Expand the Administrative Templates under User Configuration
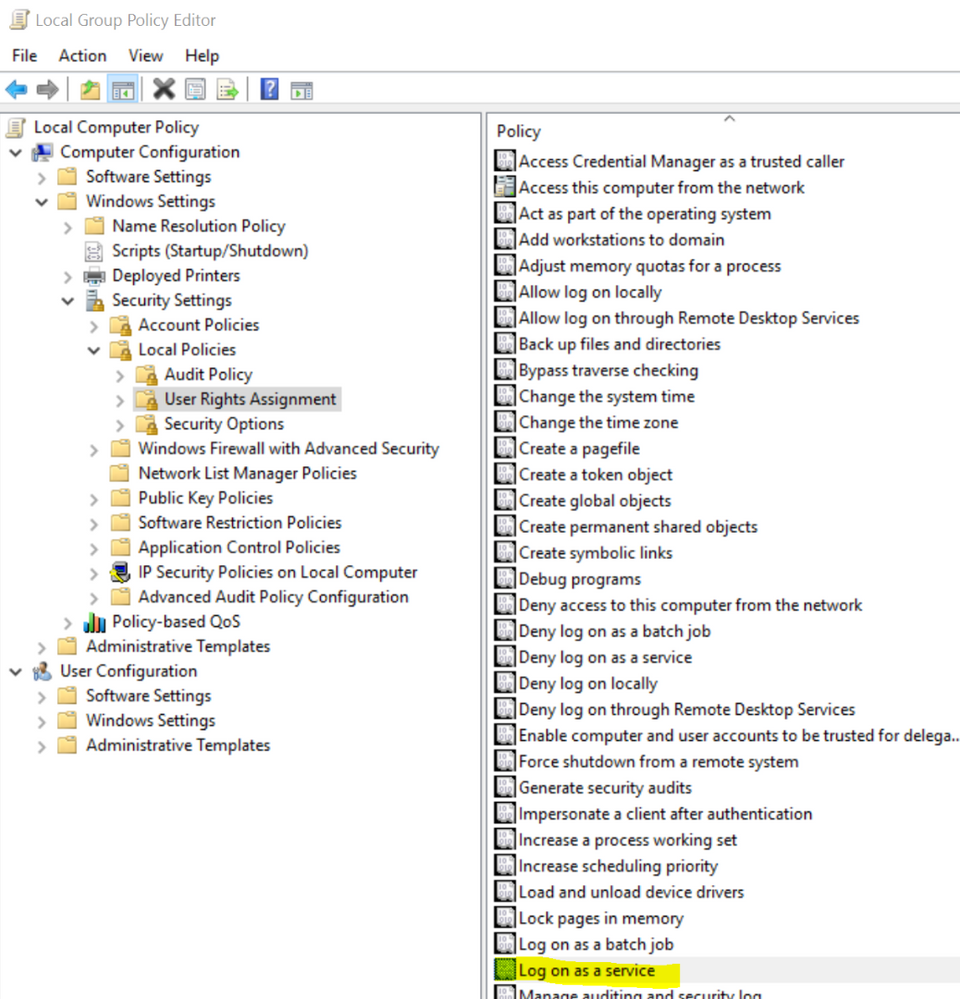This screenshot has height=999, width=960. click(41, 745)
